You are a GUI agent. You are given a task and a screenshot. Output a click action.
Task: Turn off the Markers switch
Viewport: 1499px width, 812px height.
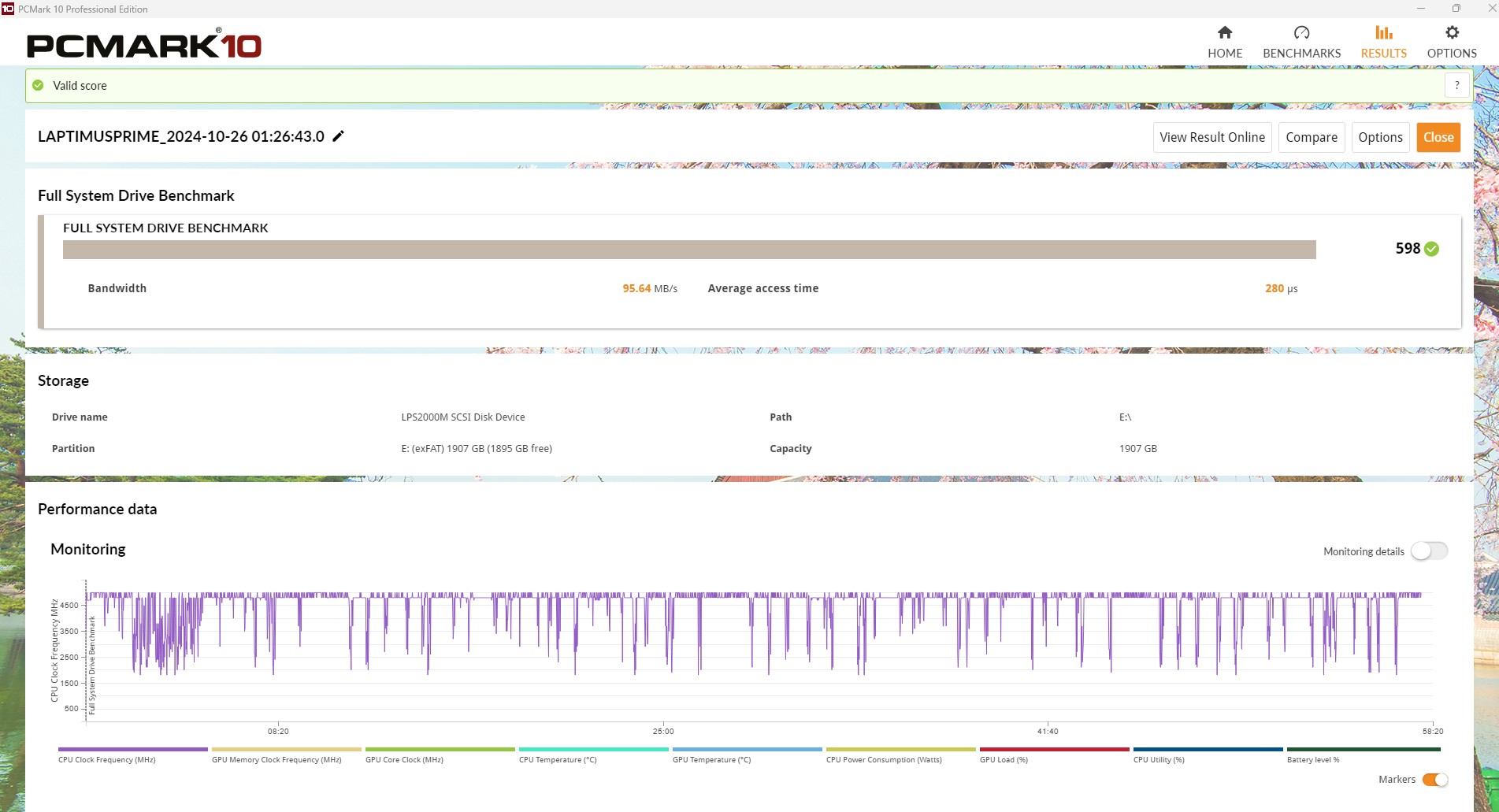pos(1434,780)
